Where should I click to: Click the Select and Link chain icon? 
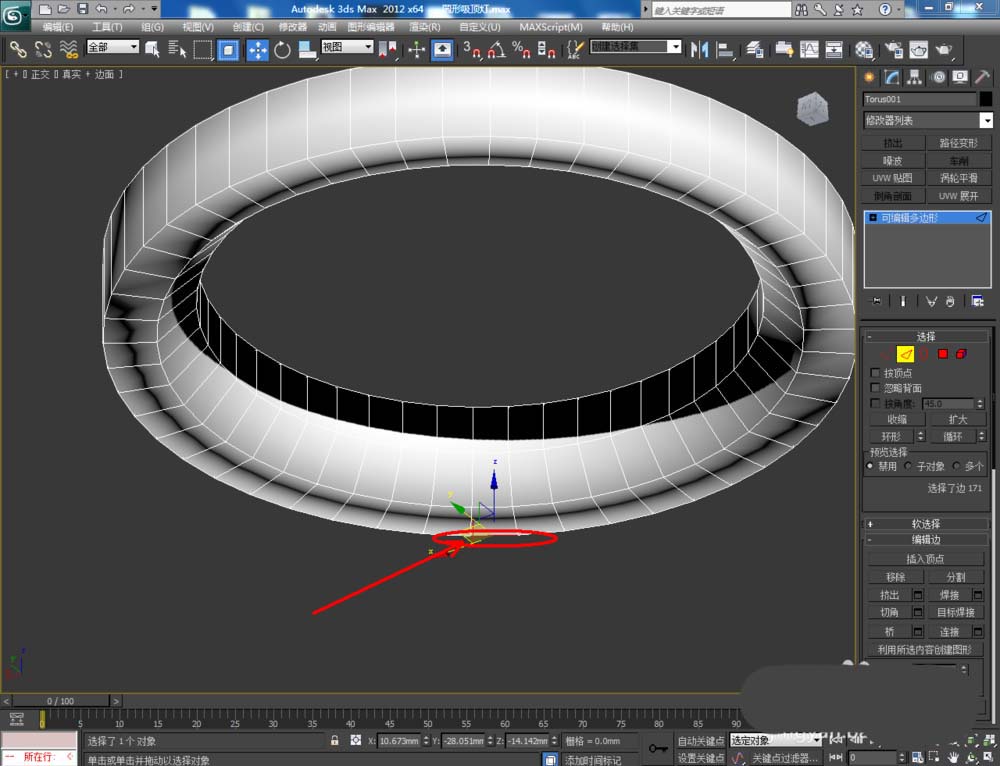[x=18, y=49]
